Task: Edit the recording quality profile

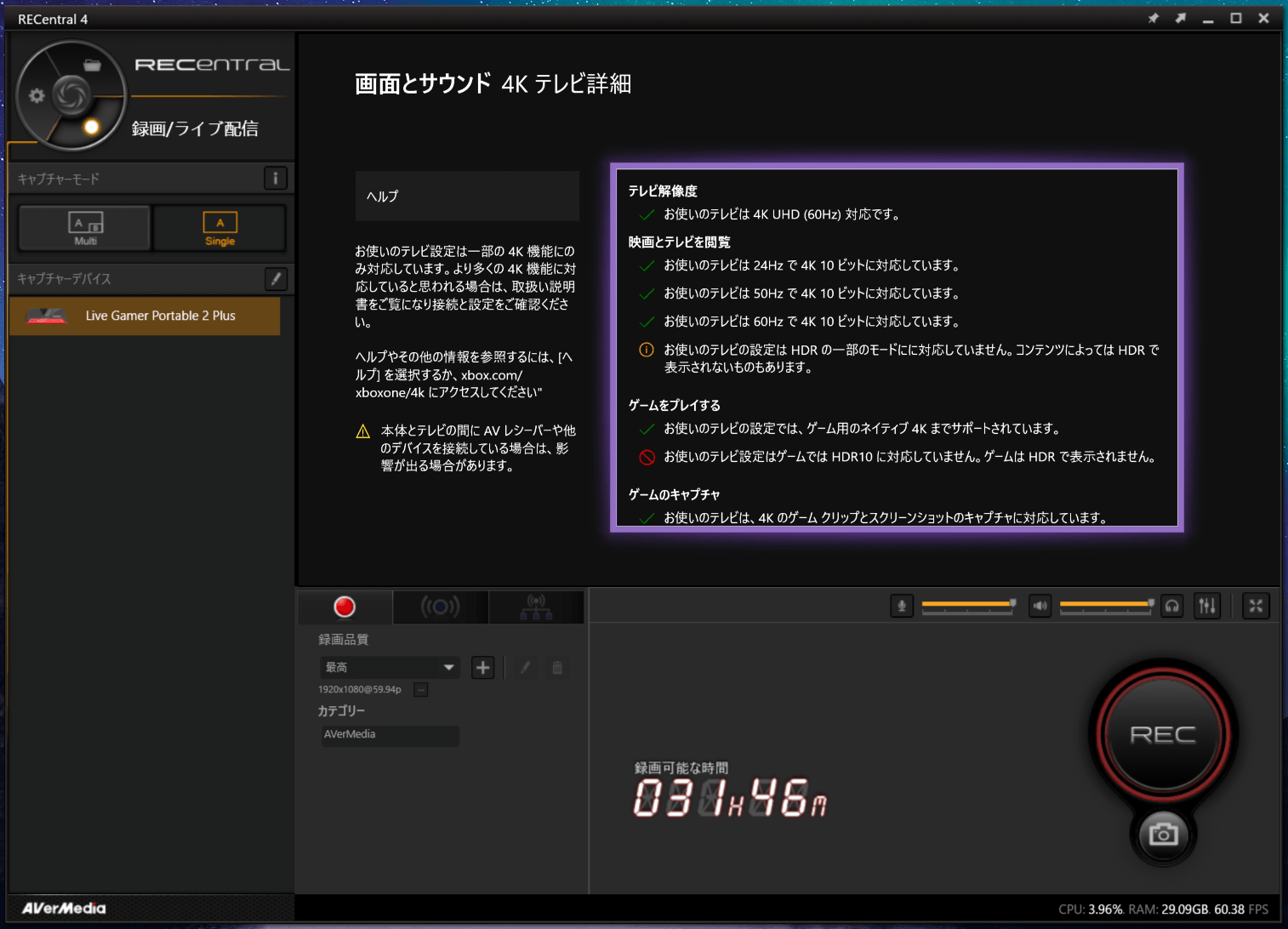Action: (525, 668)
